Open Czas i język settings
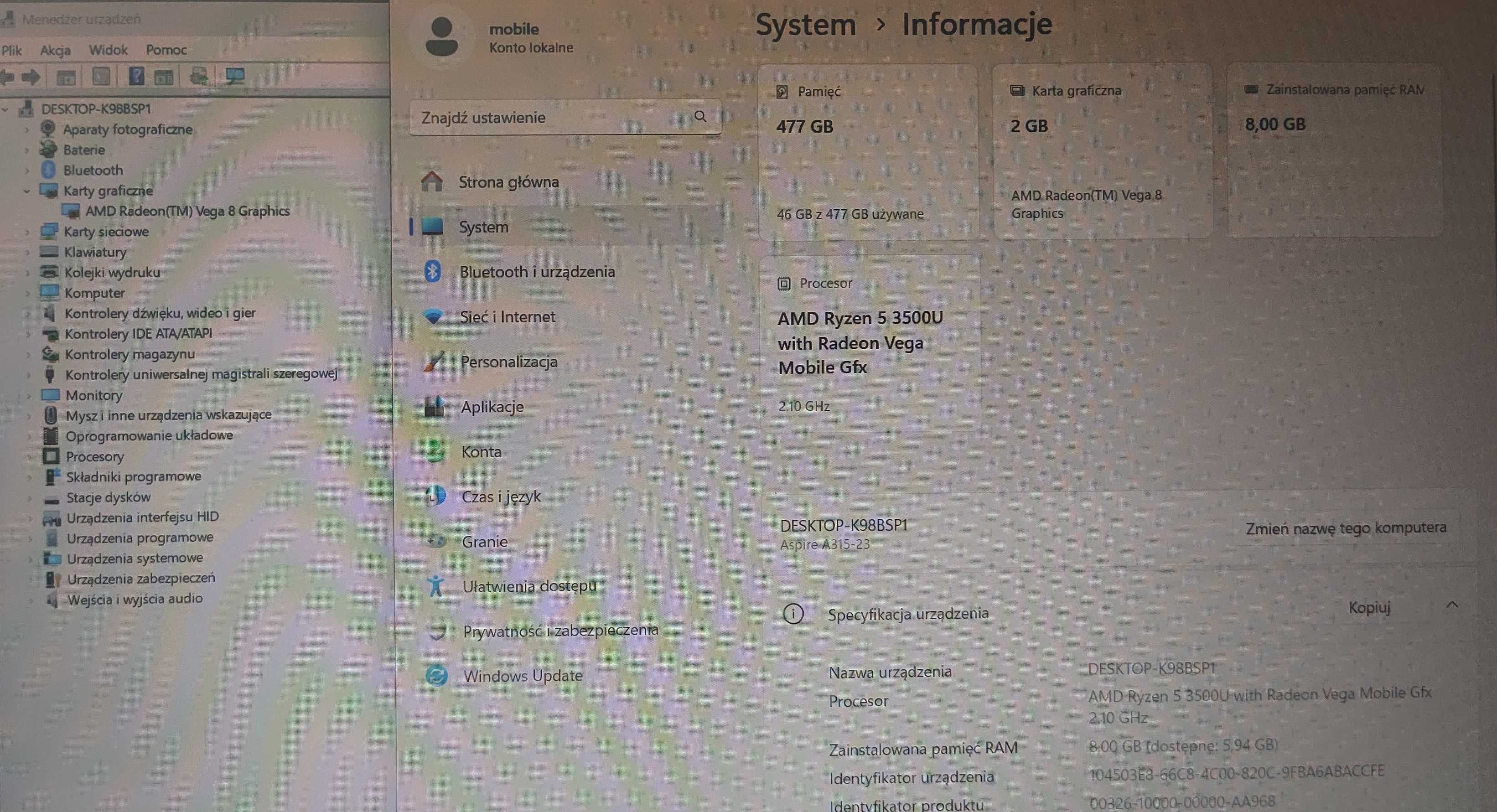Viewport: 1497px width, 812px height. click(567, 497)
